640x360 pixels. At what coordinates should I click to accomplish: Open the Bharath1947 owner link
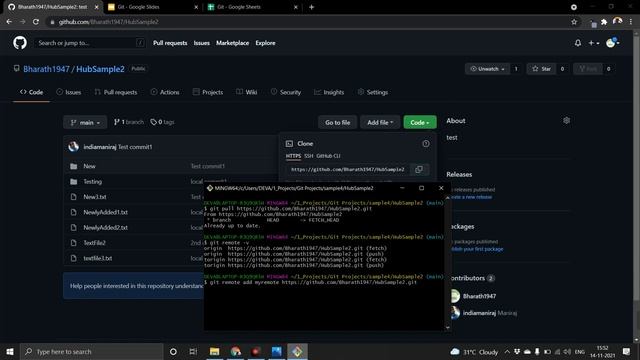pyautogui.click(x=46, y=69)
